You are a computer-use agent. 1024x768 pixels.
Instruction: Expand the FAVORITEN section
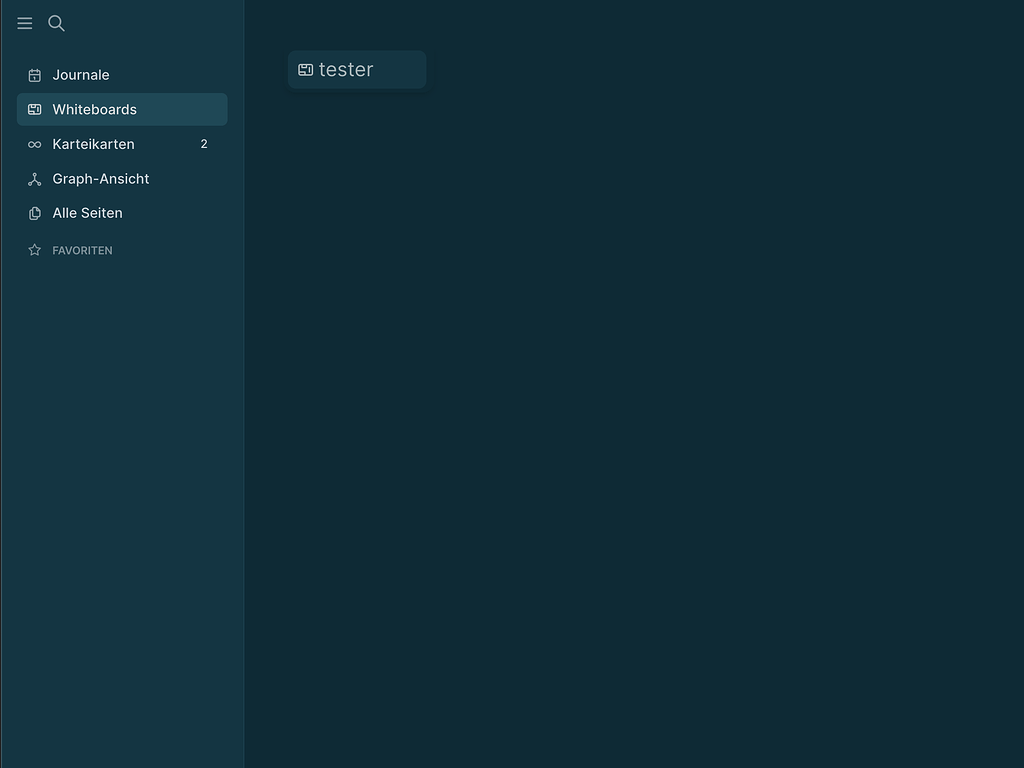coord(82,250)
